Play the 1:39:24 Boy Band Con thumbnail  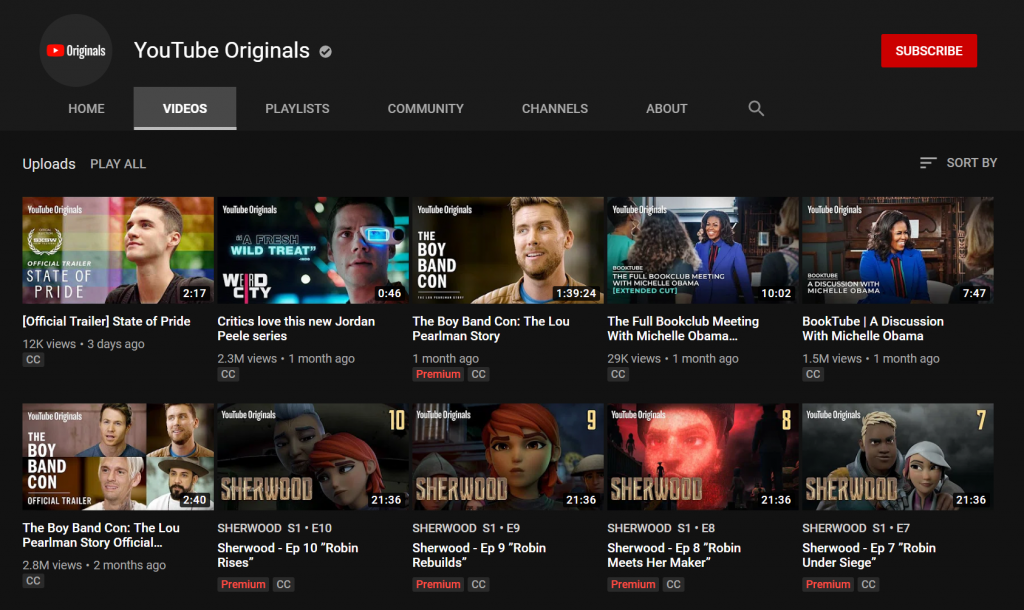pos(508,250)
